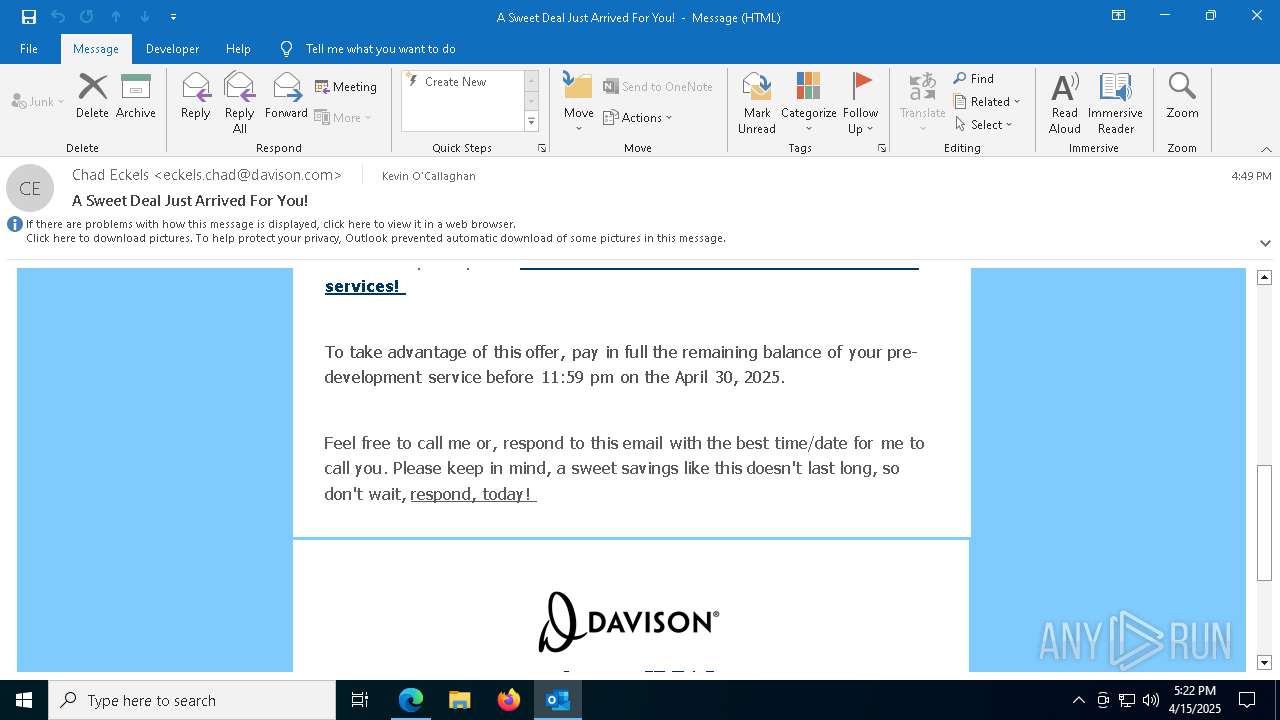This screenshot has width=1280, height=720.
Task: Expand the message header chevron
Action: point(1265,243)
